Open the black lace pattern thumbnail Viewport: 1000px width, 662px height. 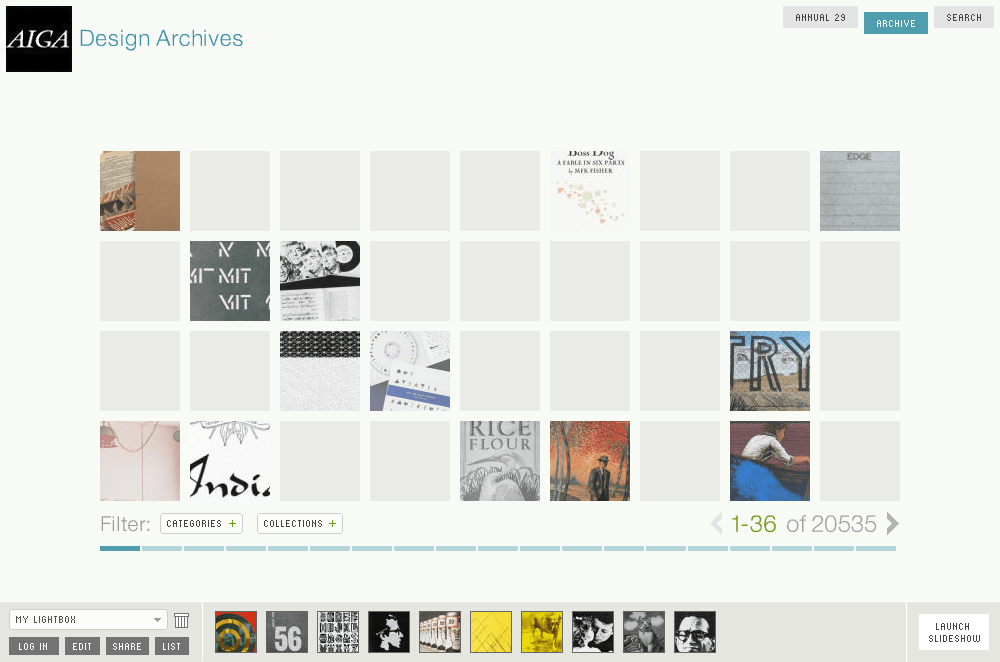tap(320, 371)
